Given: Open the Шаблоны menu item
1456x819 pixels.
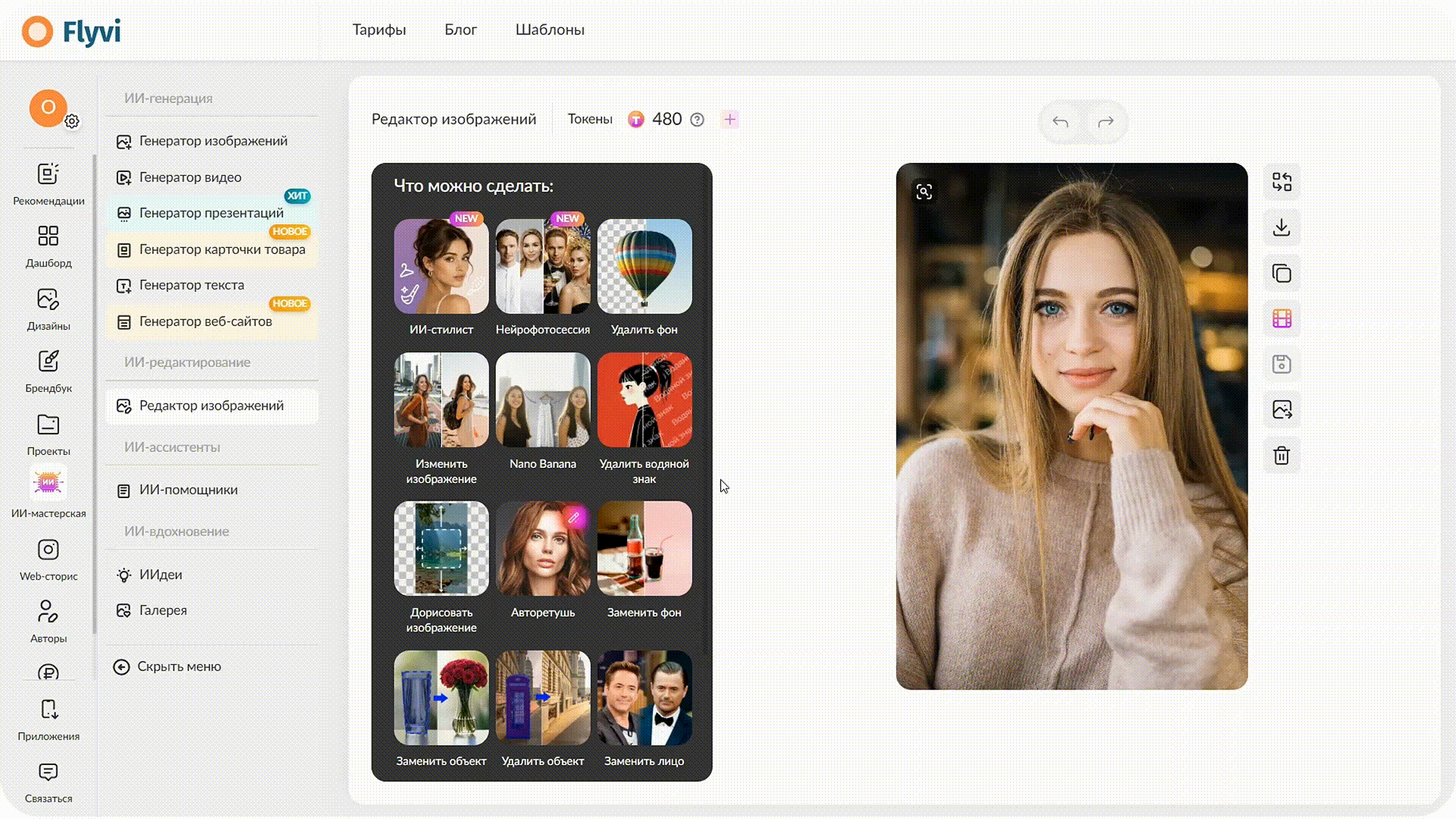Looking at the screenshot, I should [550, 30].
